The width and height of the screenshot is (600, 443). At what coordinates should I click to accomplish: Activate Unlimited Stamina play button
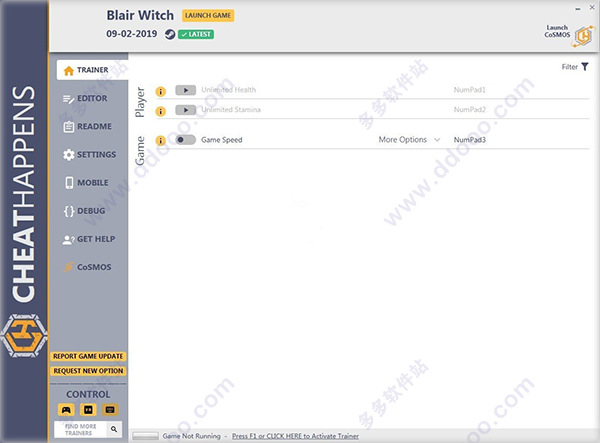[x=186, y=110]
